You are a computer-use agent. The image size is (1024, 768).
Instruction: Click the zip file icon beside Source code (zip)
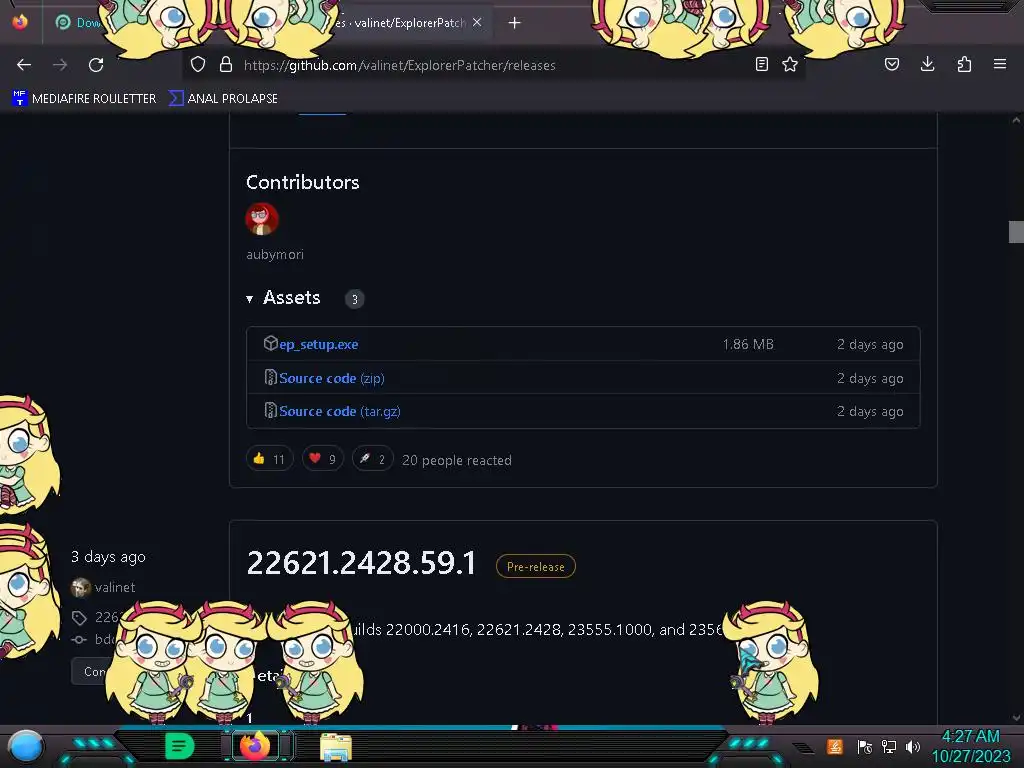pos(270,377)
